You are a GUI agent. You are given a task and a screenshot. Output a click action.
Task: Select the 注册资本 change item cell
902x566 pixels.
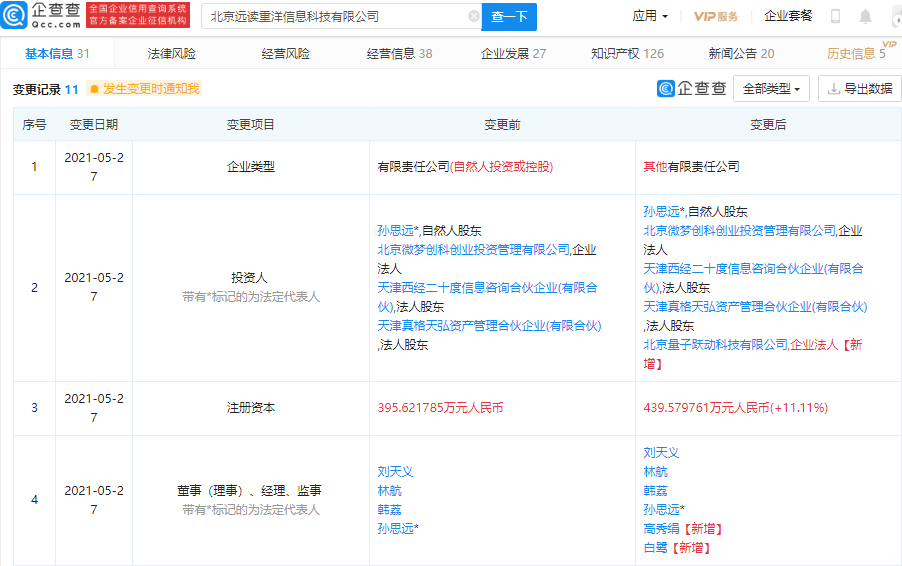click(x=251, y=408)
